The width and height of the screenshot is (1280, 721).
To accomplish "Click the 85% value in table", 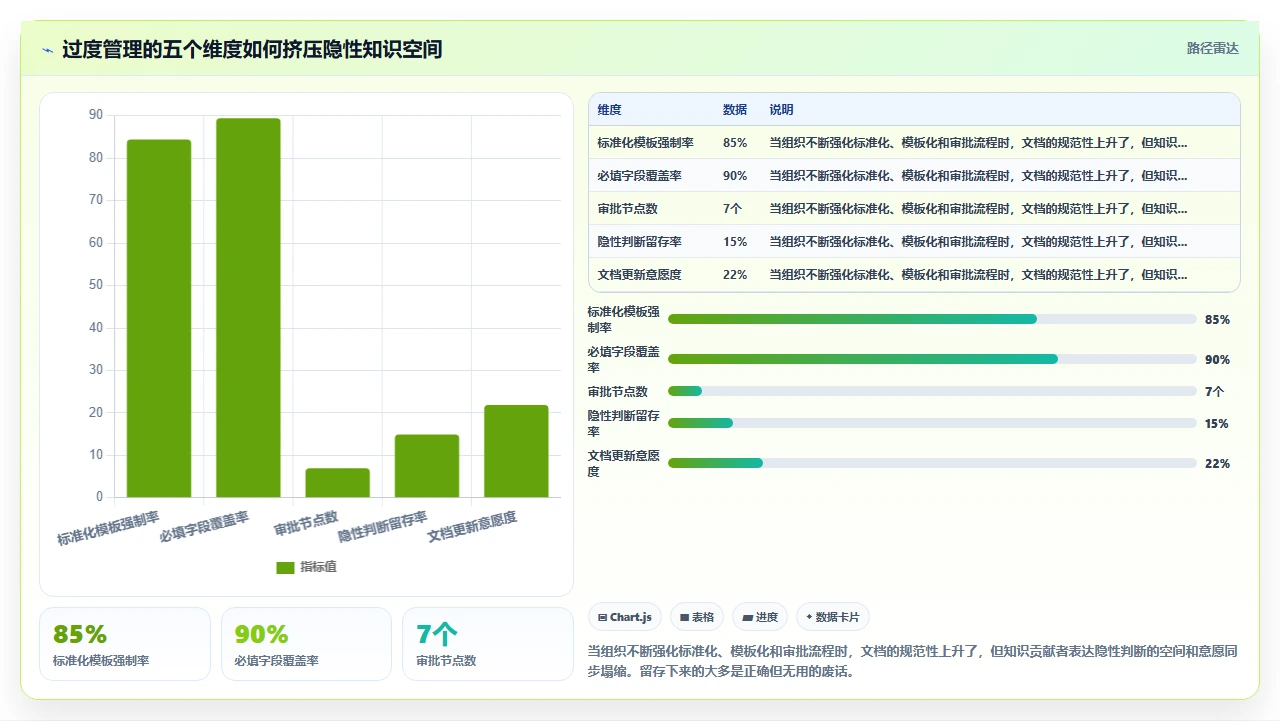I will (735, 143).
